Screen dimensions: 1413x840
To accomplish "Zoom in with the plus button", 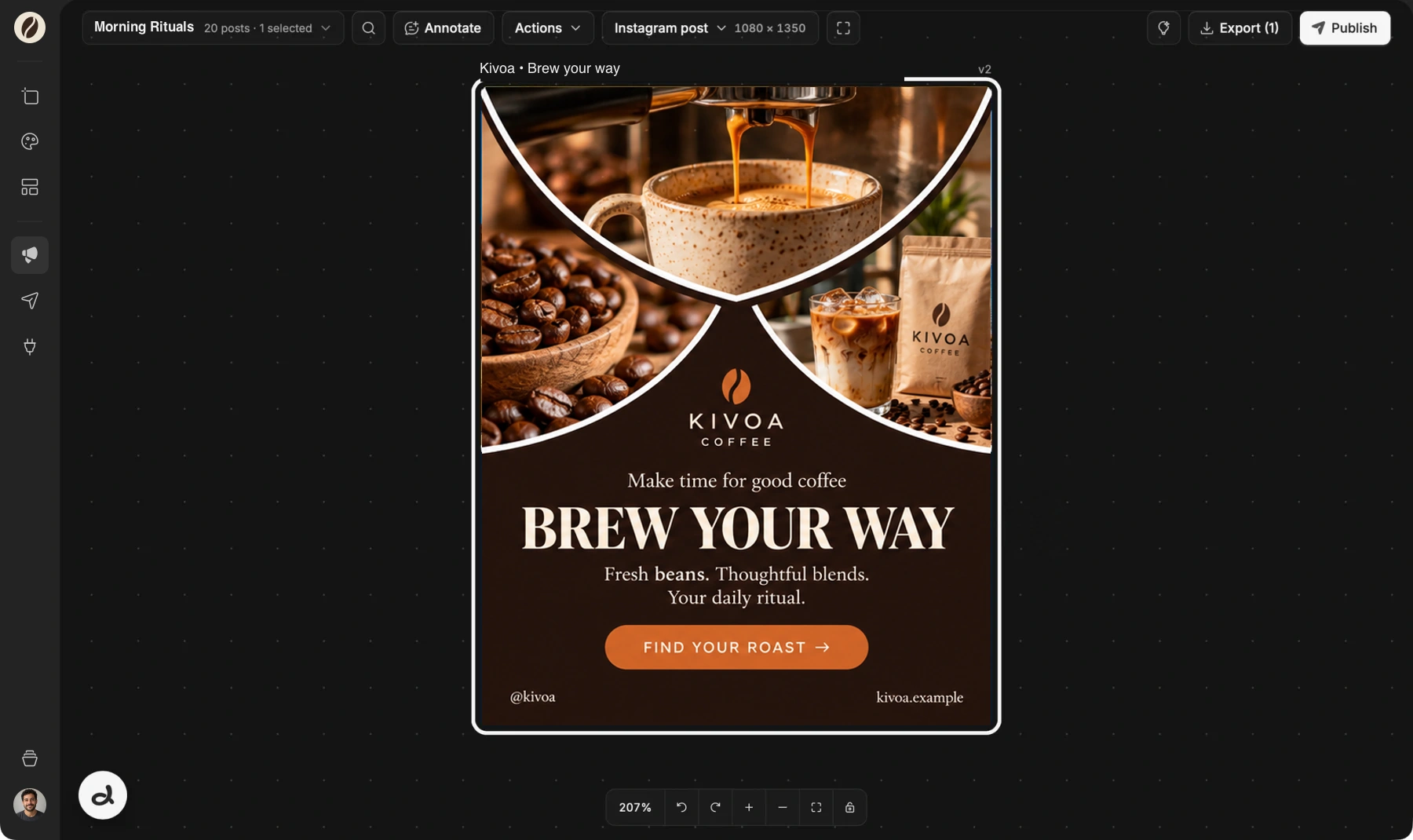I will pyautogui.click(x=749, y=807).
